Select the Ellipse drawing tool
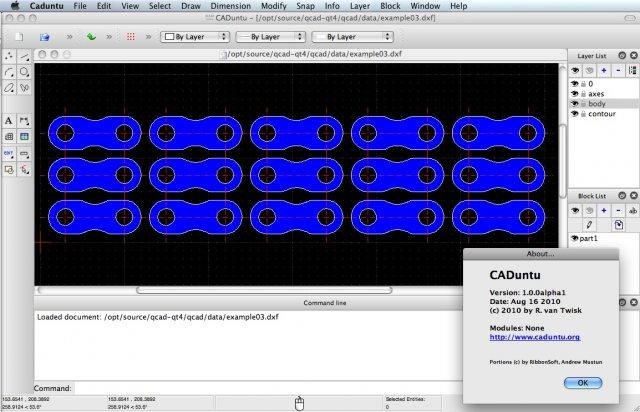The width and height of the screenshot is (640, 412). pos(9,88)
